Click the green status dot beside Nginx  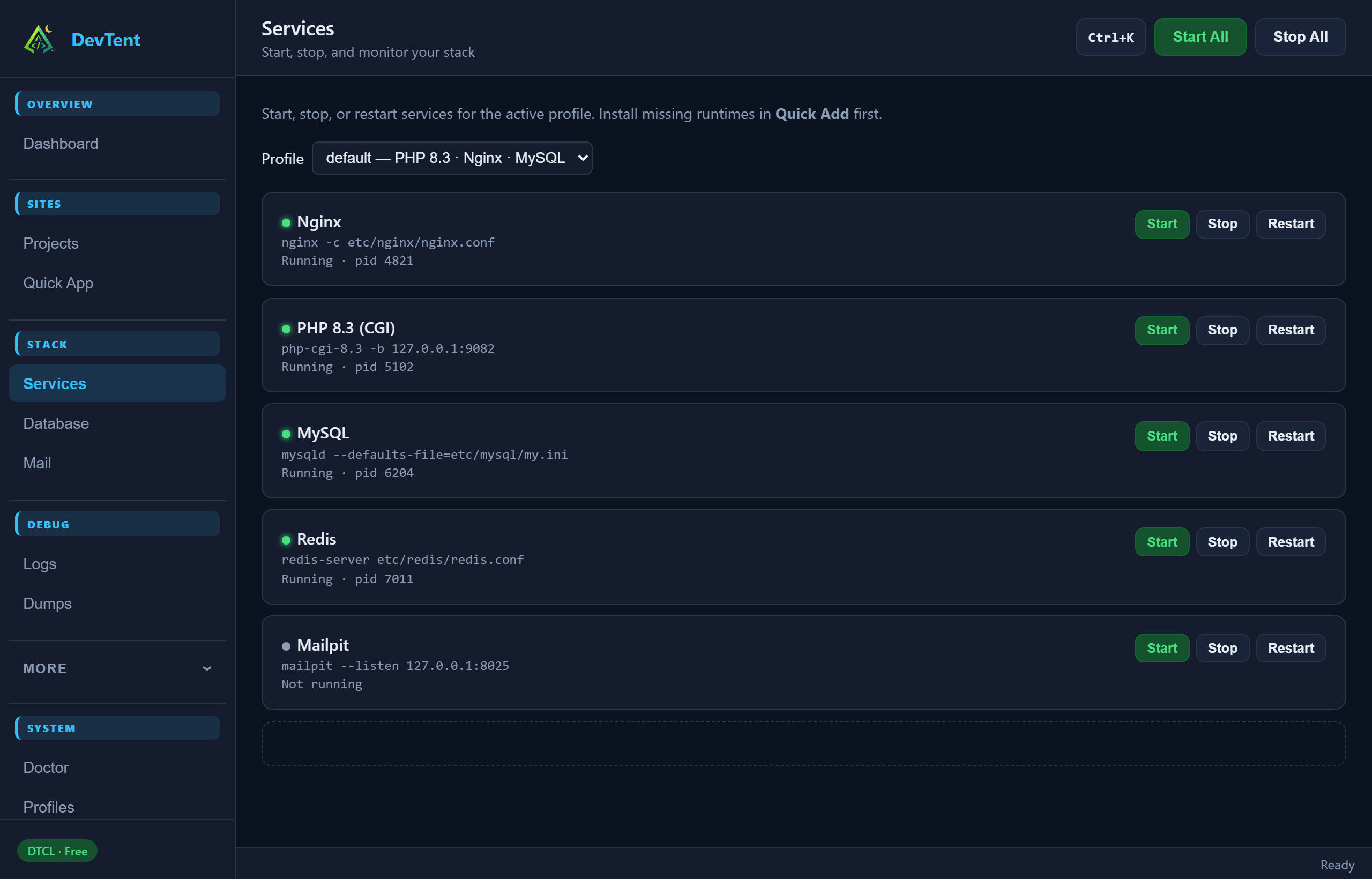pos(286,222)
